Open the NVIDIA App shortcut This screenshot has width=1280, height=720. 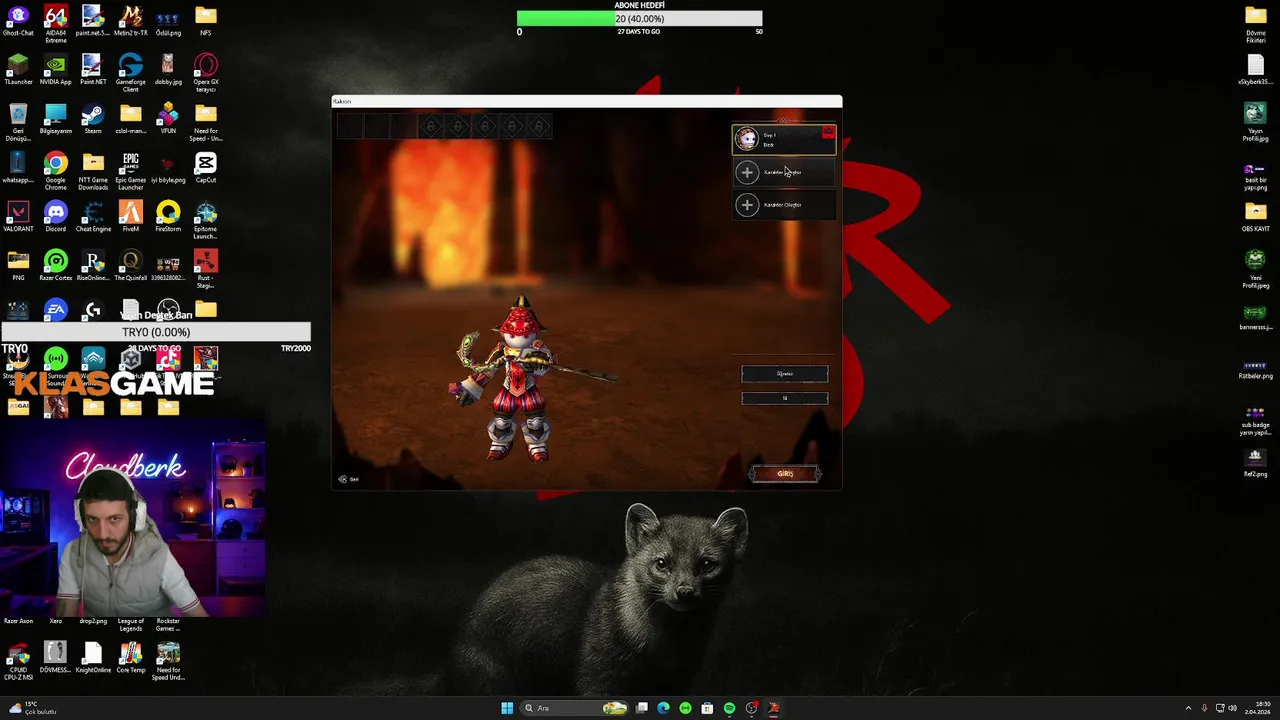(x=56, y=70)
